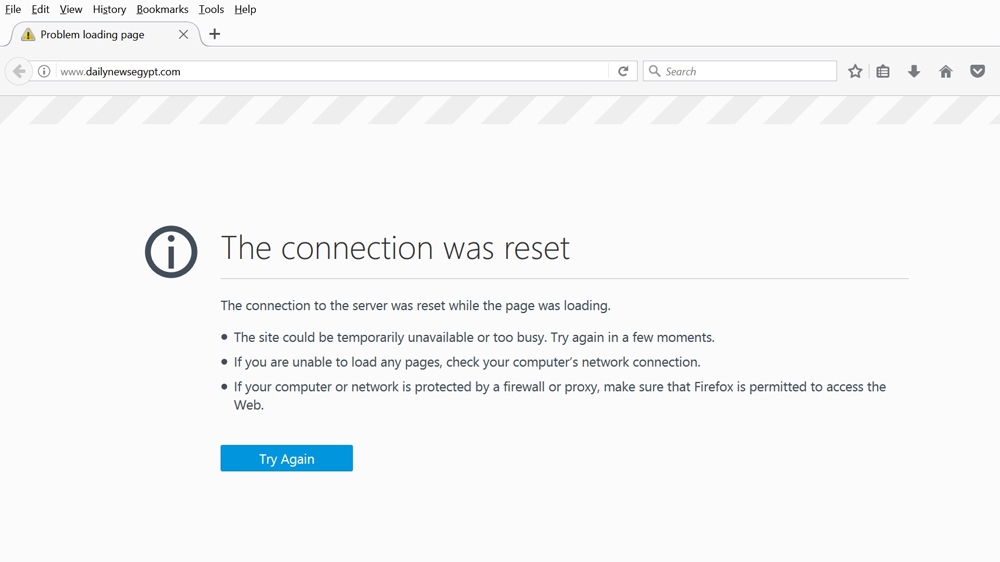Open the View menu

[x=71, y=9]
